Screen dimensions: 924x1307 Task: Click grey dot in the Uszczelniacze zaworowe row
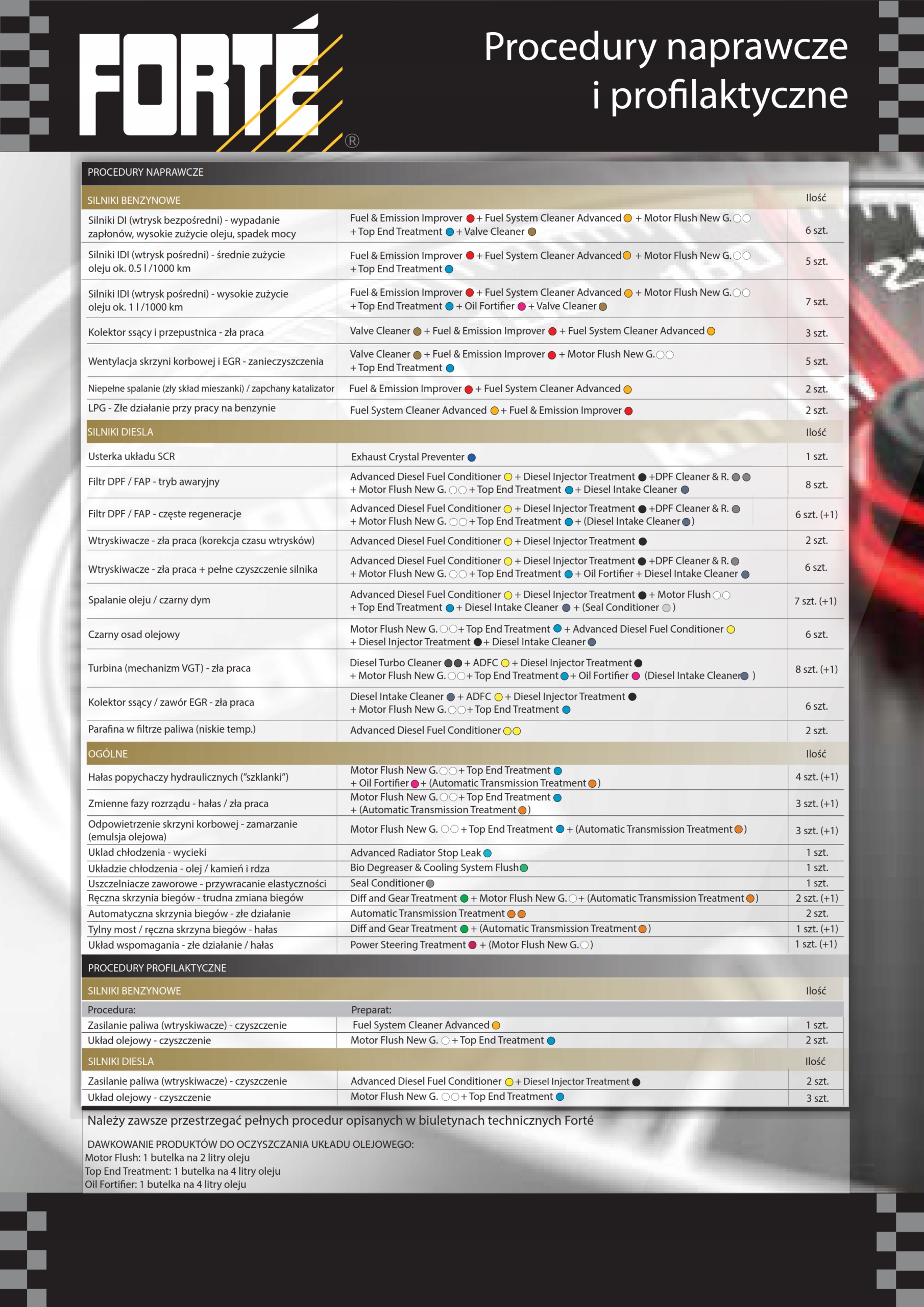(430, 884)
